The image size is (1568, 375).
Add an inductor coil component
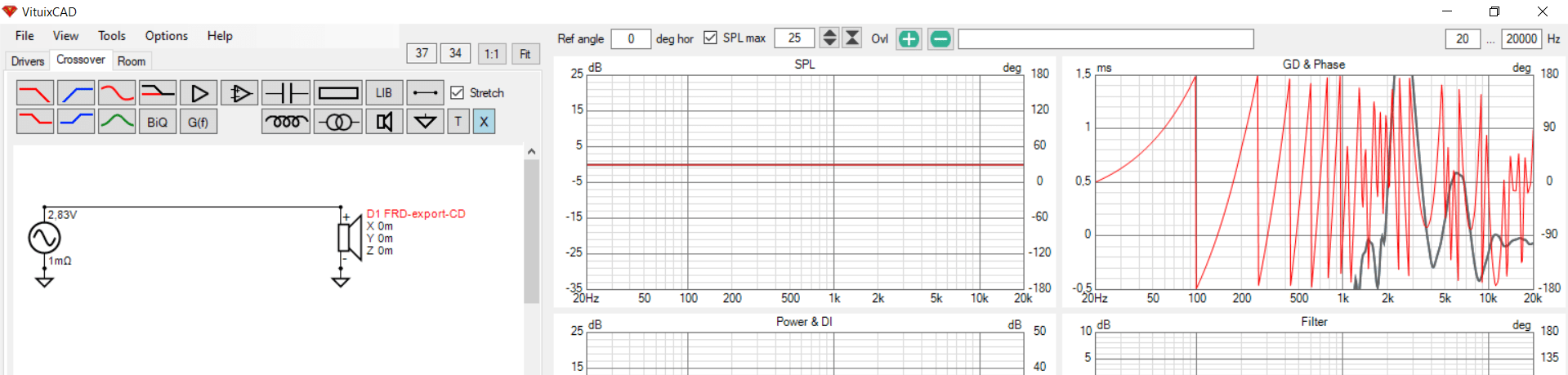coord(286,122)
